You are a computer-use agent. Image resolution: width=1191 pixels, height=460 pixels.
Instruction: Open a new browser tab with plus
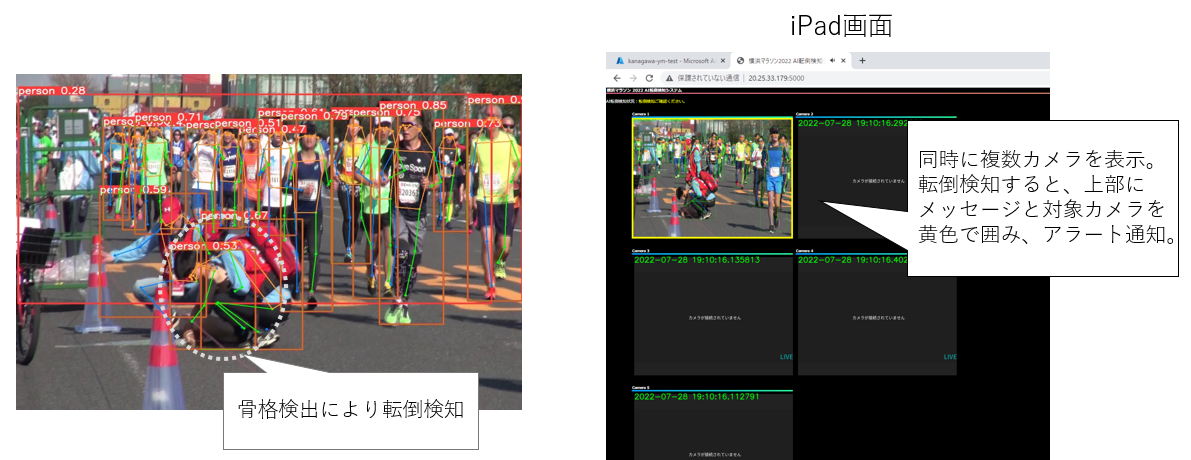click(x=862, y=61)
